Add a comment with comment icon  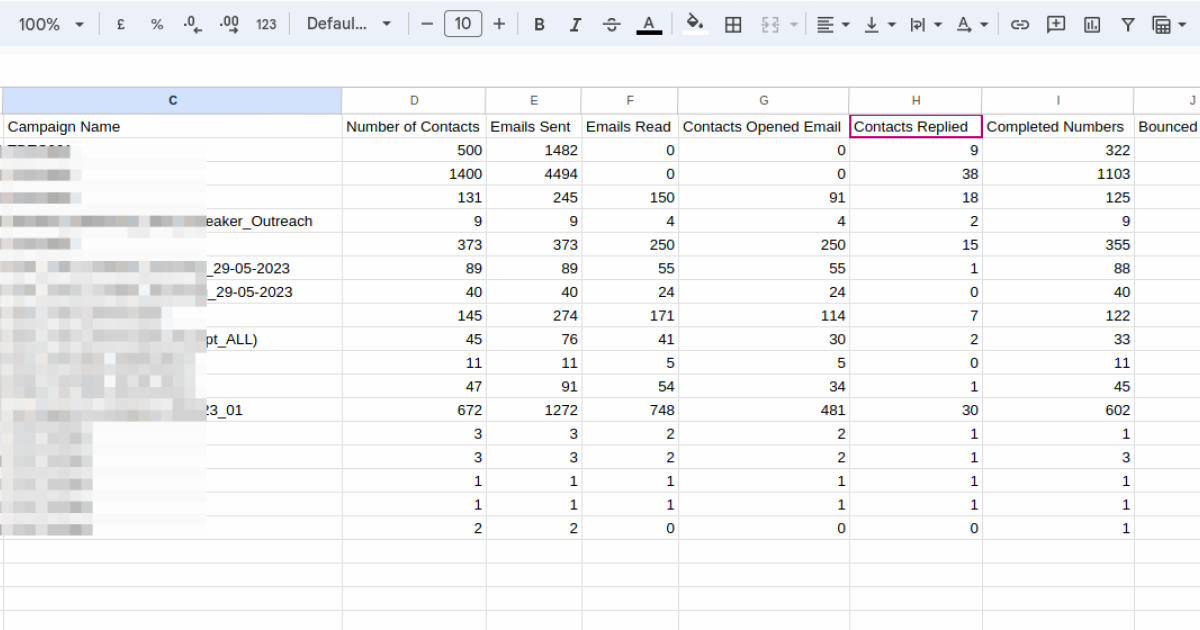pos(1056,24)
